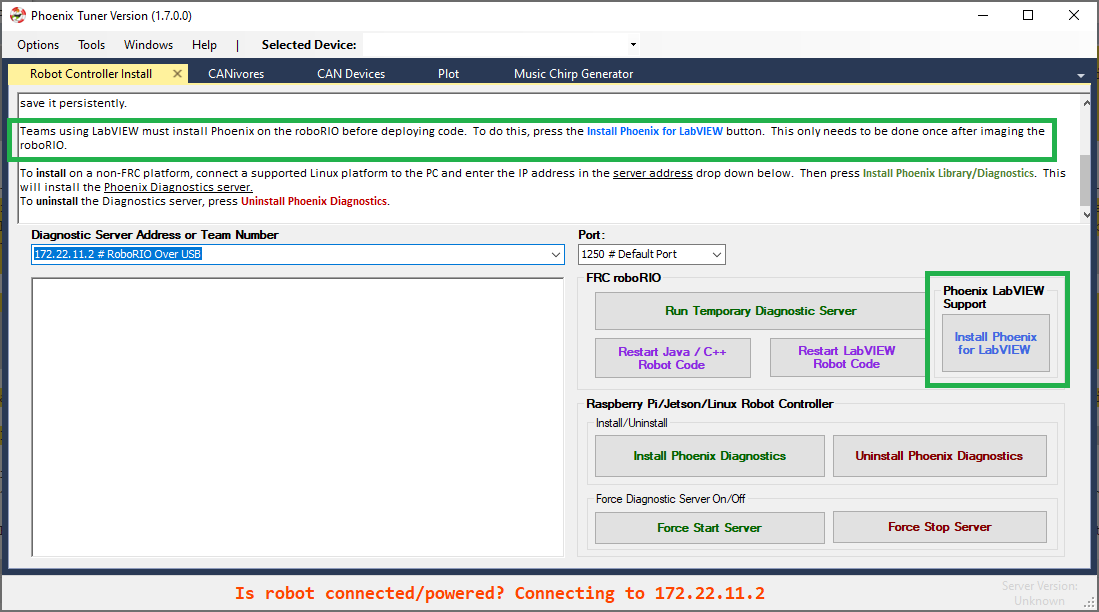Click the 'Phoenix LabVIEW Support' group label
1099x612 pixels.
(993, 297)
